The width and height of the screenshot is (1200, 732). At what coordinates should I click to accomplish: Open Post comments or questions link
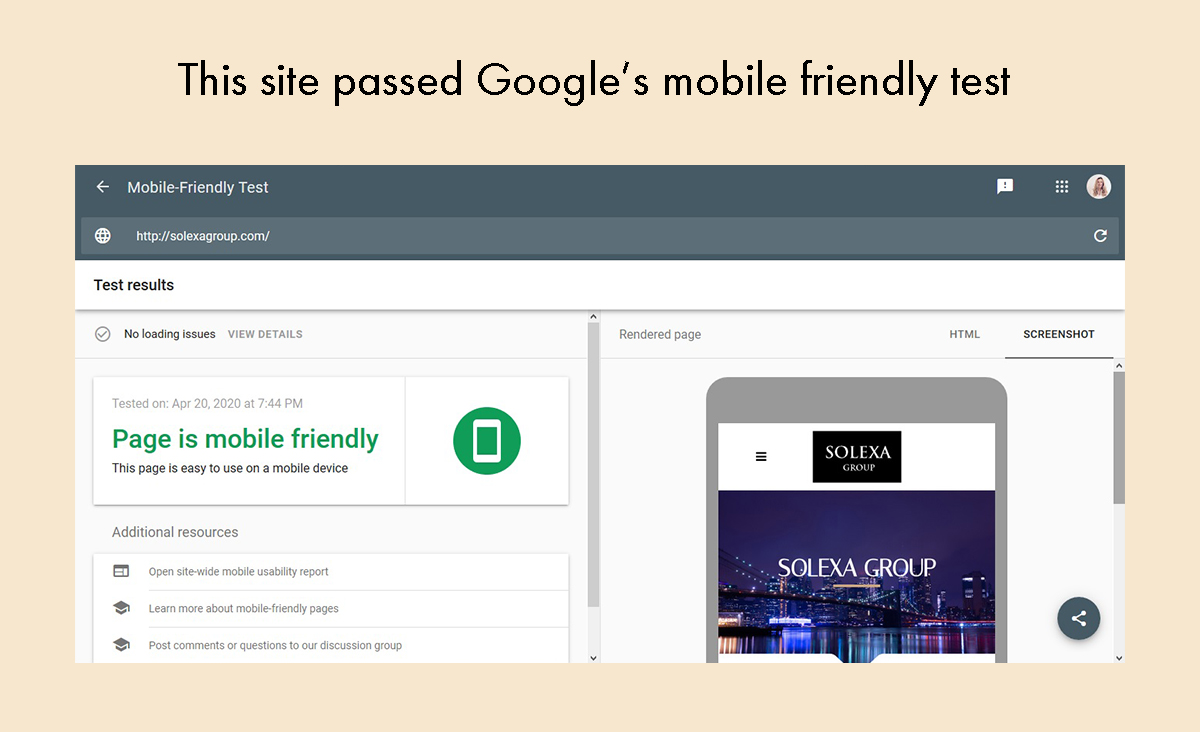click(275, 645)
